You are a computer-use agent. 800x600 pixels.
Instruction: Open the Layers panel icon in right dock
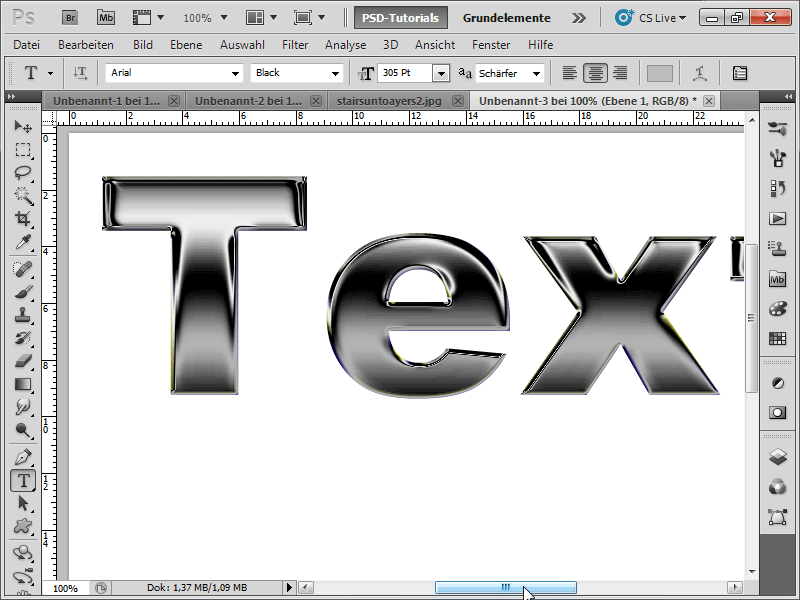(x=777, y=457)
